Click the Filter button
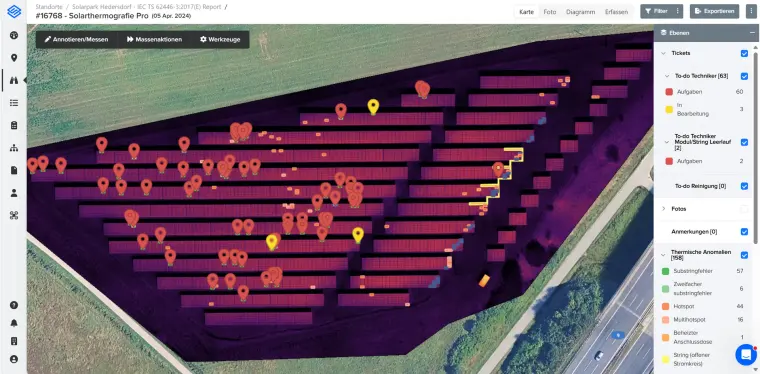Viewport: 760px width, 374px height. 657,11
